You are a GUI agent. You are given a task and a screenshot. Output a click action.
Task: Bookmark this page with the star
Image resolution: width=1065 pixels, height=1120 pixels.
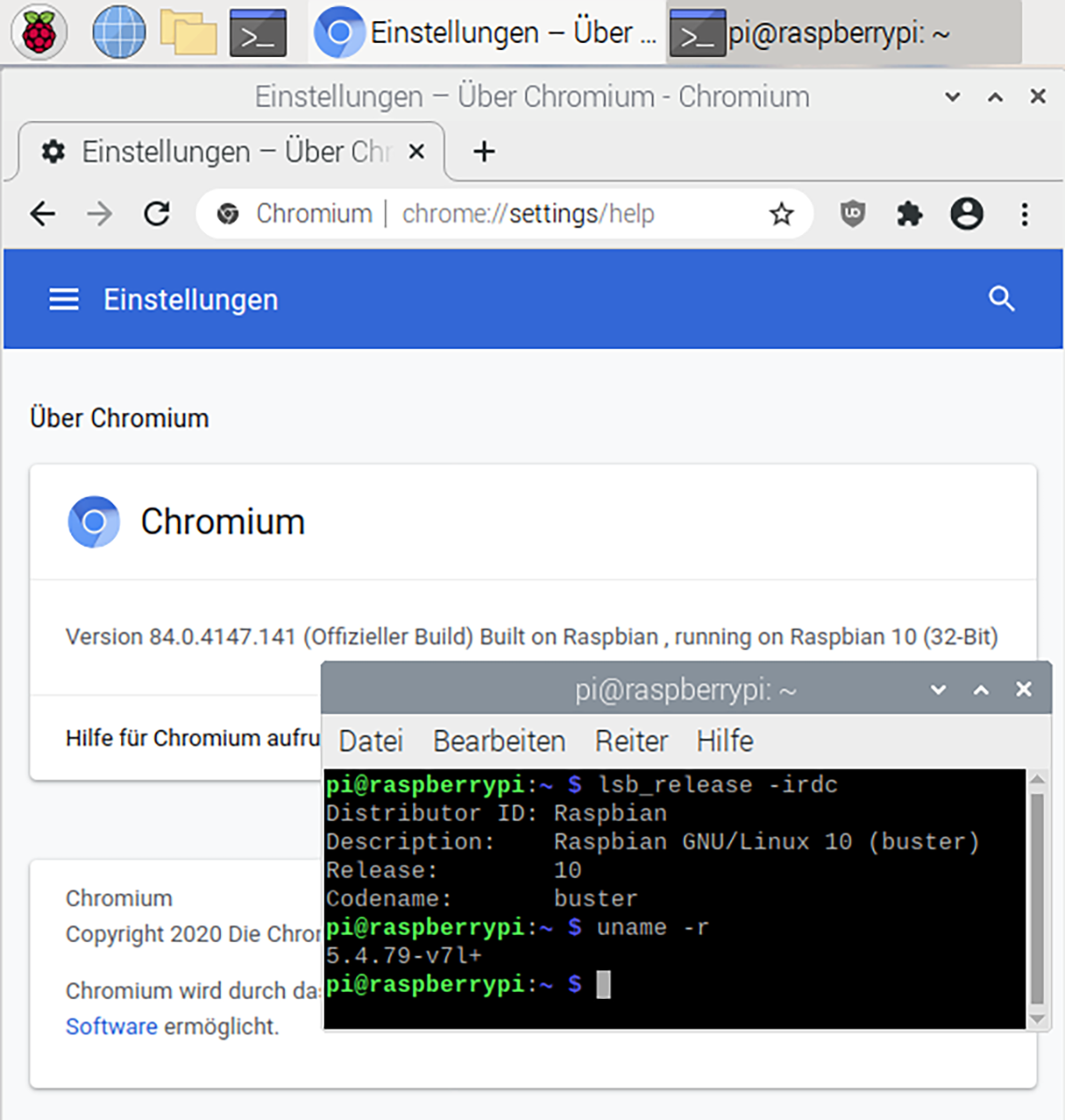point(781,214)
